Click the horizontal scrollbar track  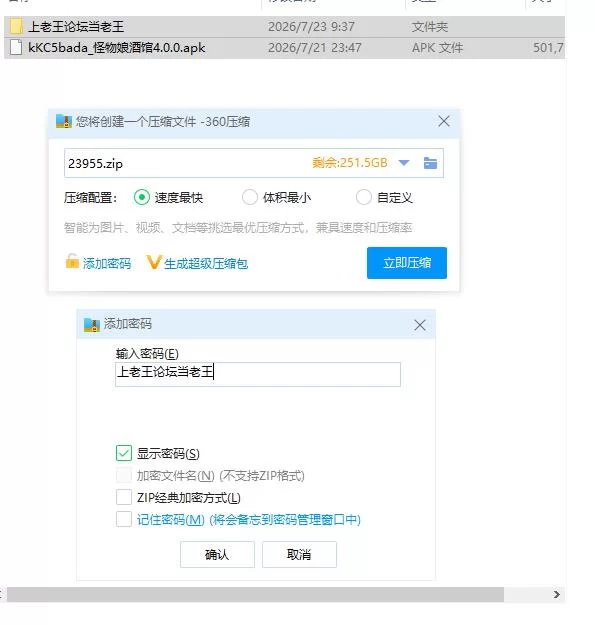point(255,594)
